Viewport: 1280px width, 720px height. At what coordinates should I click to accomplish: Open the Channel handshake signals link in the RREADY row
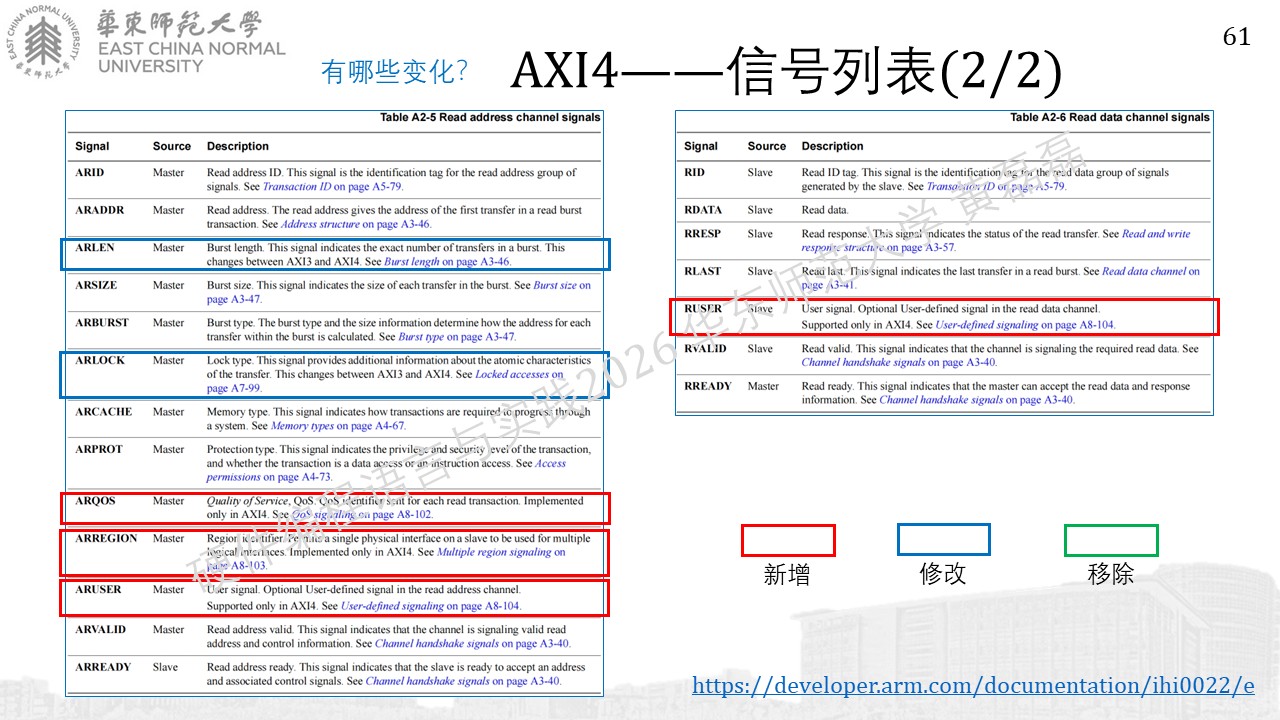(x=977, y=400)
